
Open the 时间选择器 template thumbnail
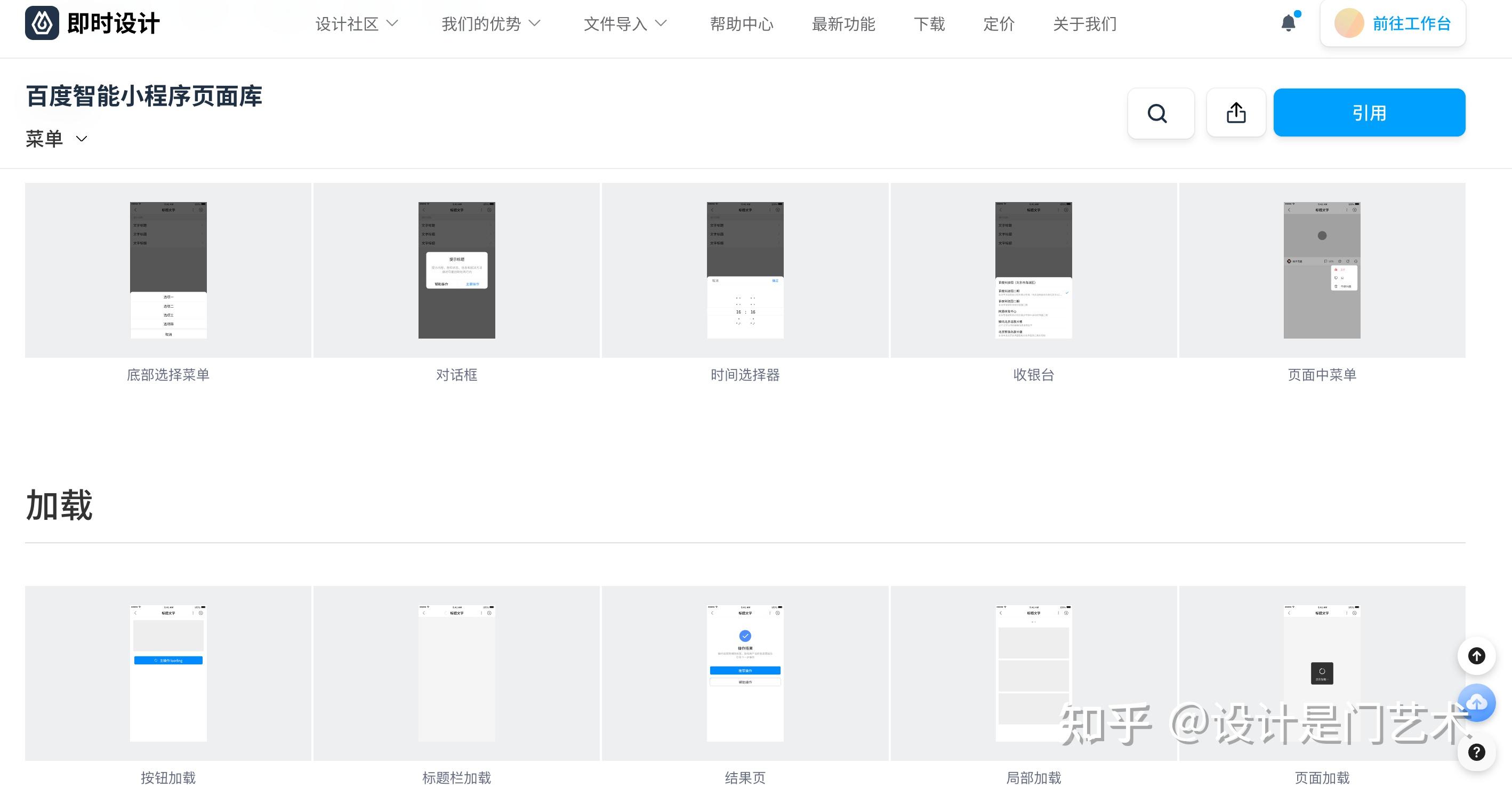(745, 270)
